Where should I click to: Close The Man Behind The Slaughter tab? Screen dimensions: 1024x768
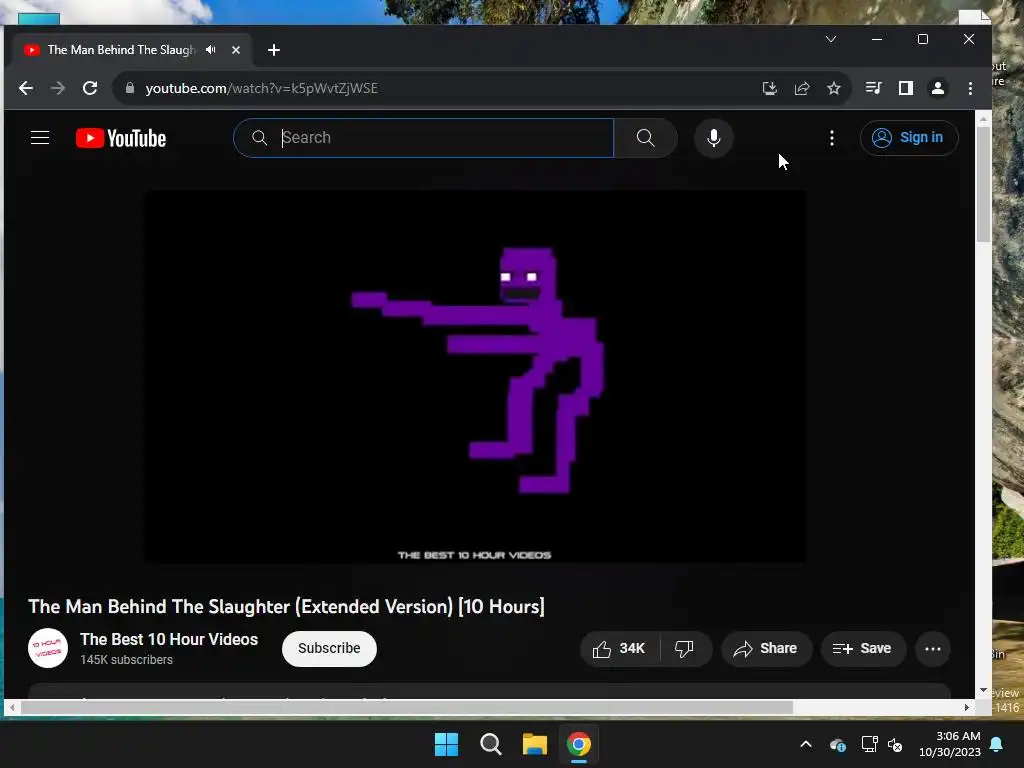tap(236, 50)
